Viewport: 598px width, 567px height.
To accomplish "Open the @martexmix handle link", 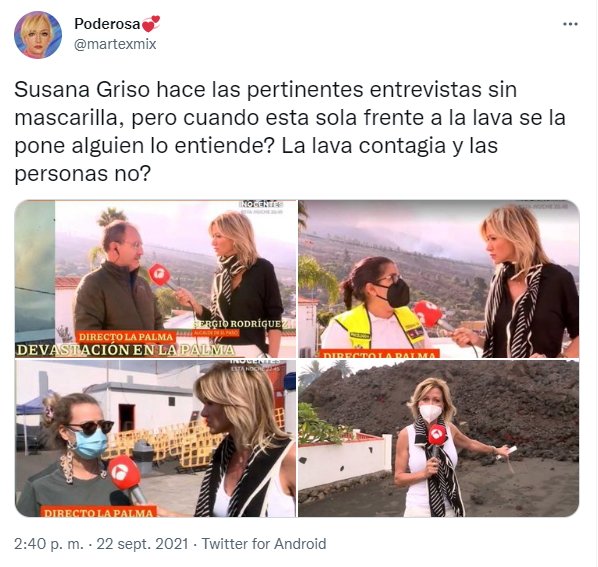I will coord(115,44).
